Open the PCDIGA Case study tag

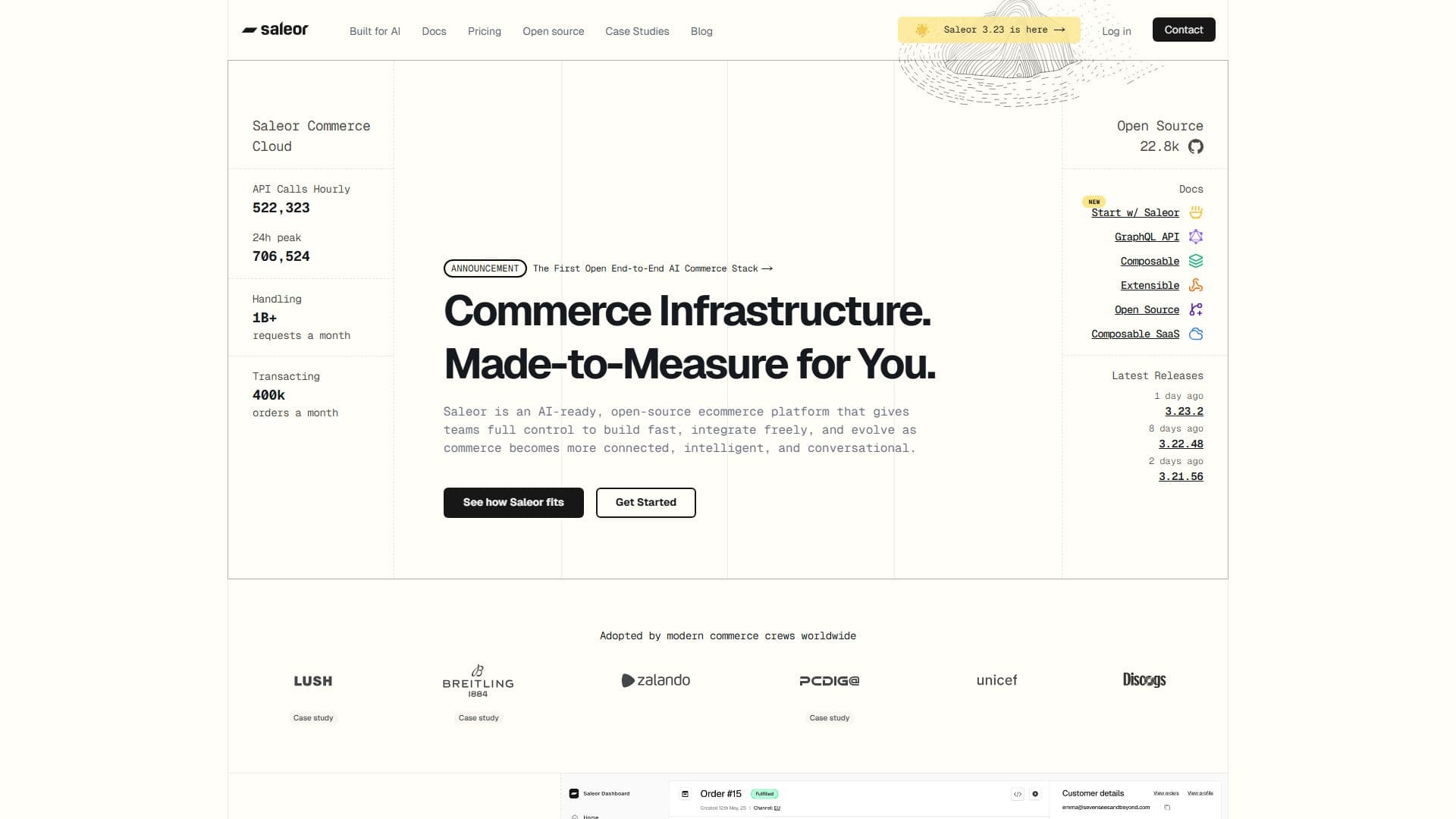click(830, 718)
